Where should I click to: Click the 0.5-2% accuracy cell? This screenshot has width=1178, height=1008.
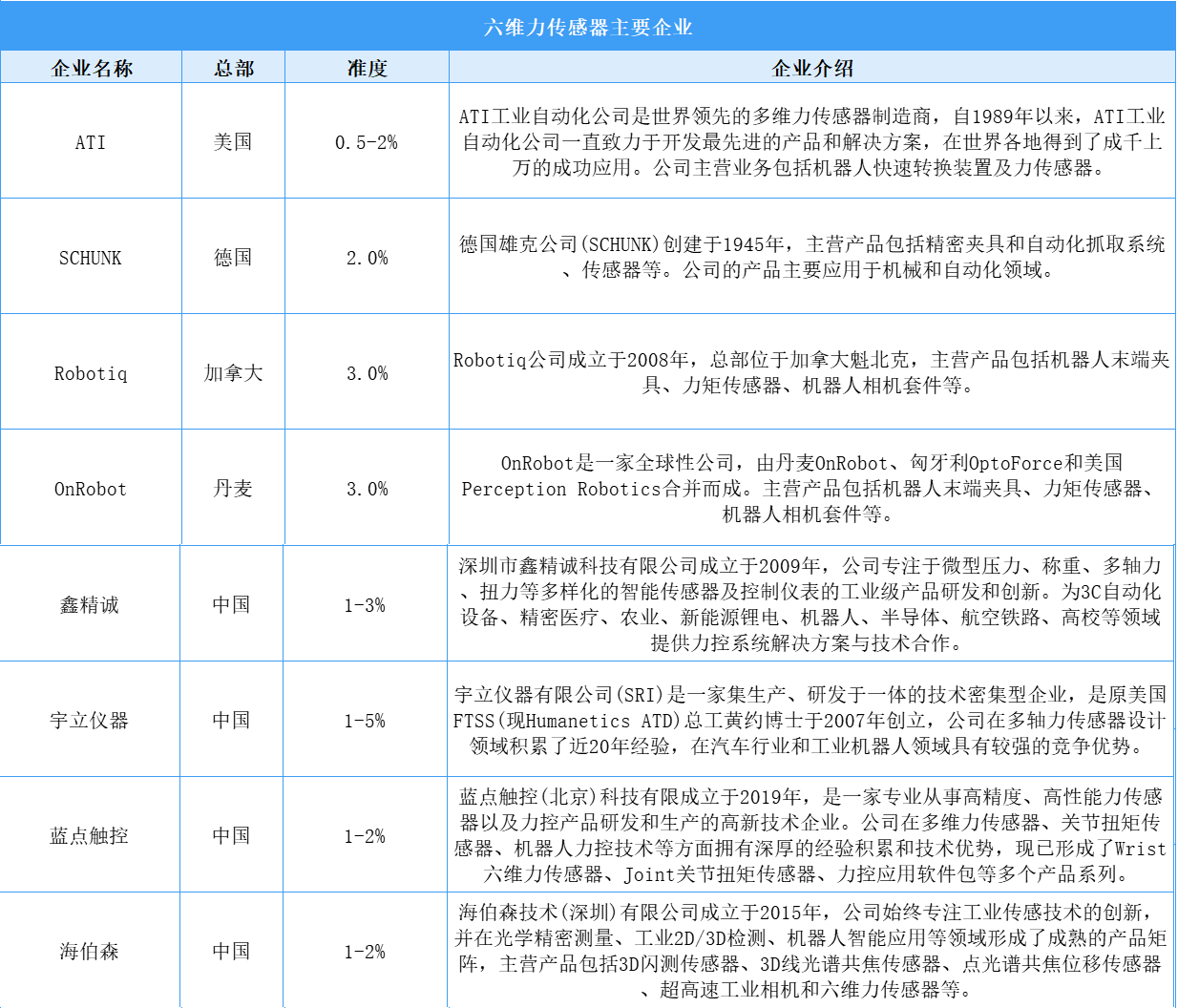tap(368, 141)
